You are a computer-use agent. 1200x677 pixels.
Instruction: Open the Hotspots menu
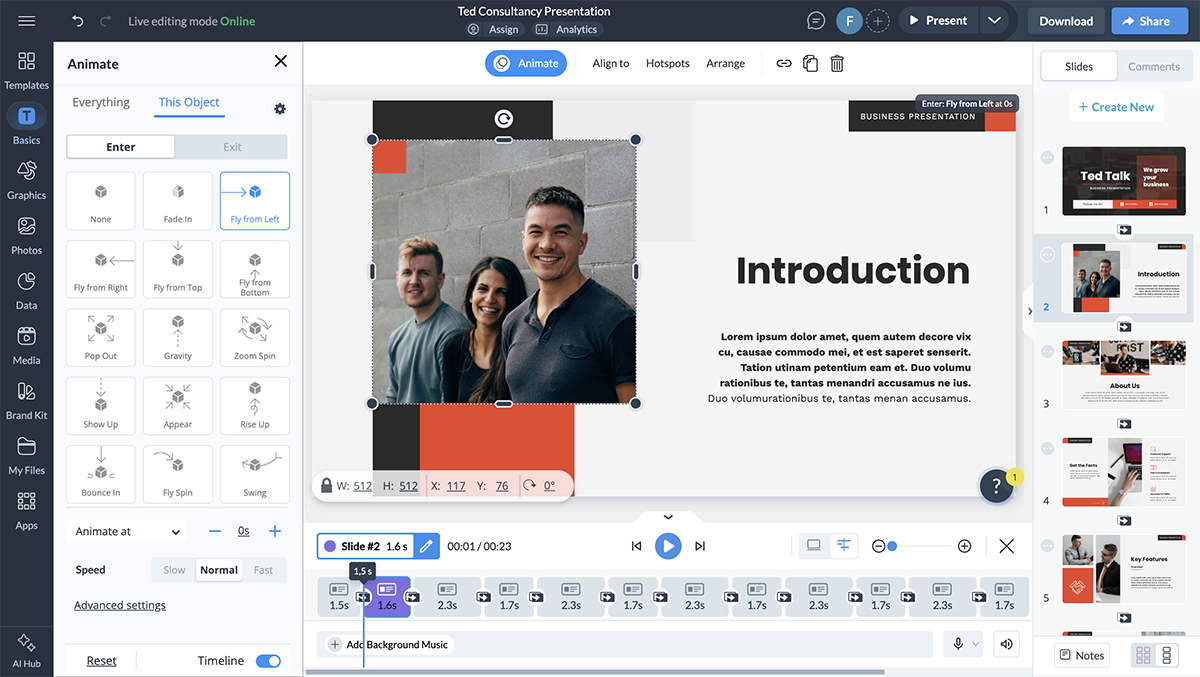(x=668, y=64)
